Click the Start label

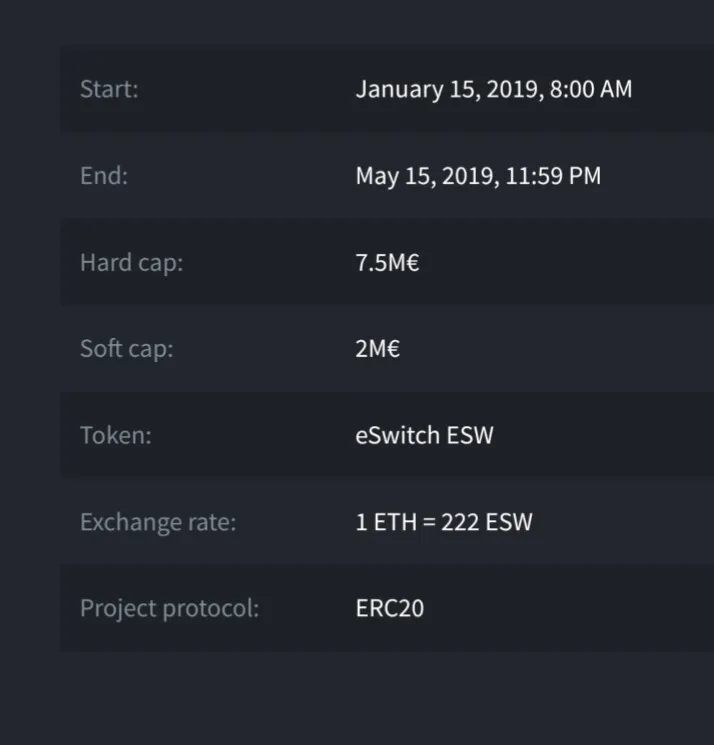click(x=109, y=89)
